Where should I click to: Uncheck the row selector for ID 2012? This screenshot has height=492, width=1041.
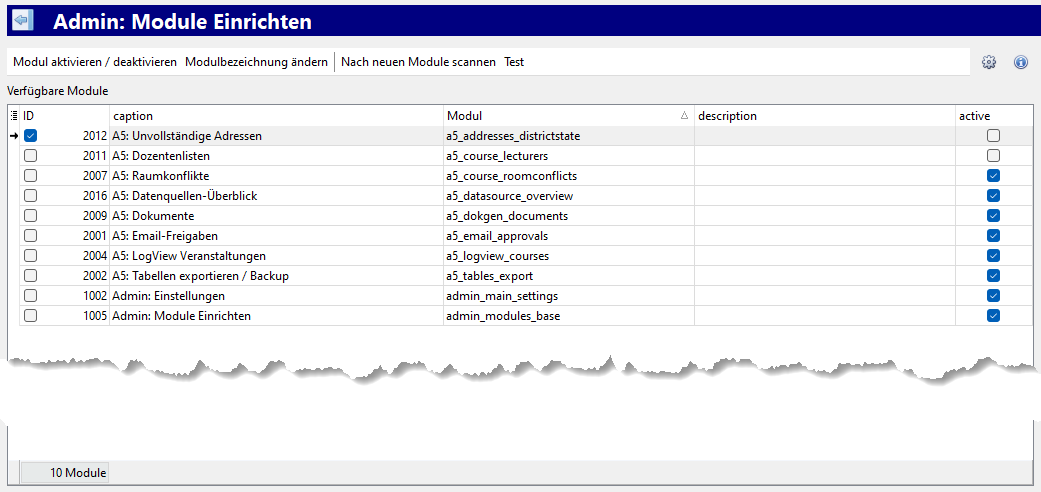31,136
